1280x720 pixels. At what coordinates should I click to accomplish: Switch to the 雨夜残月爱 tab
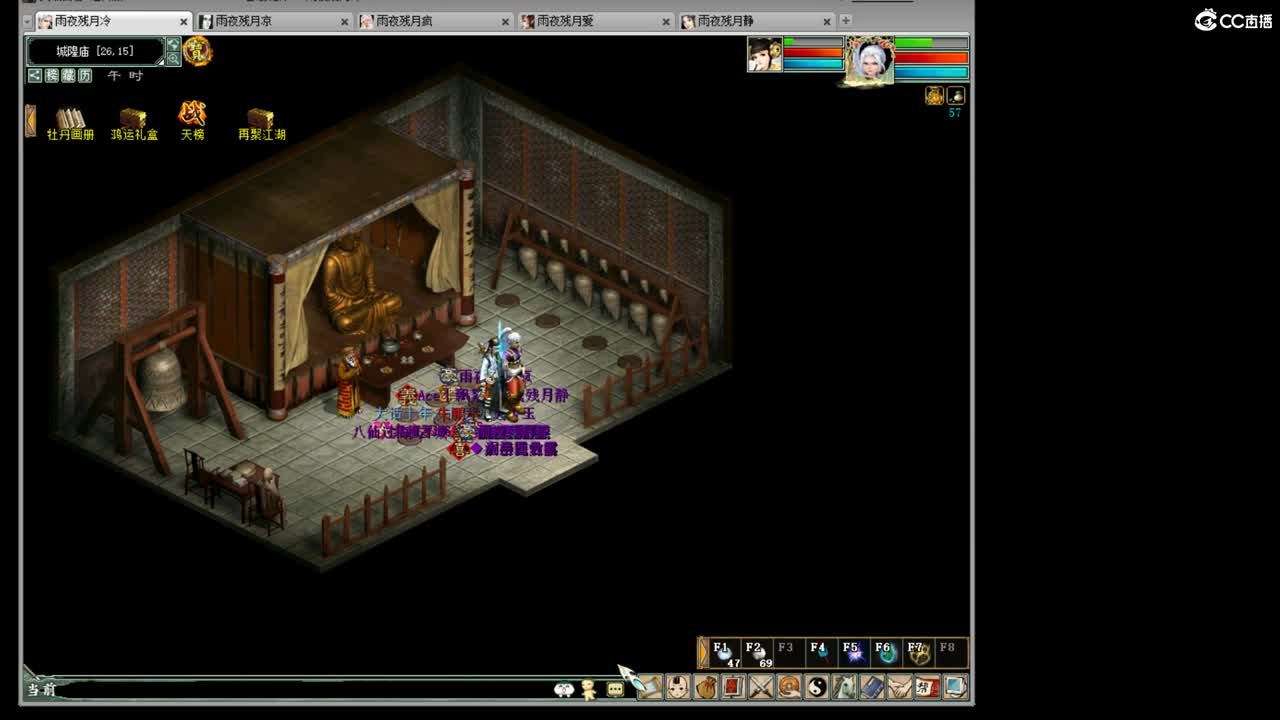pos(596,21)
